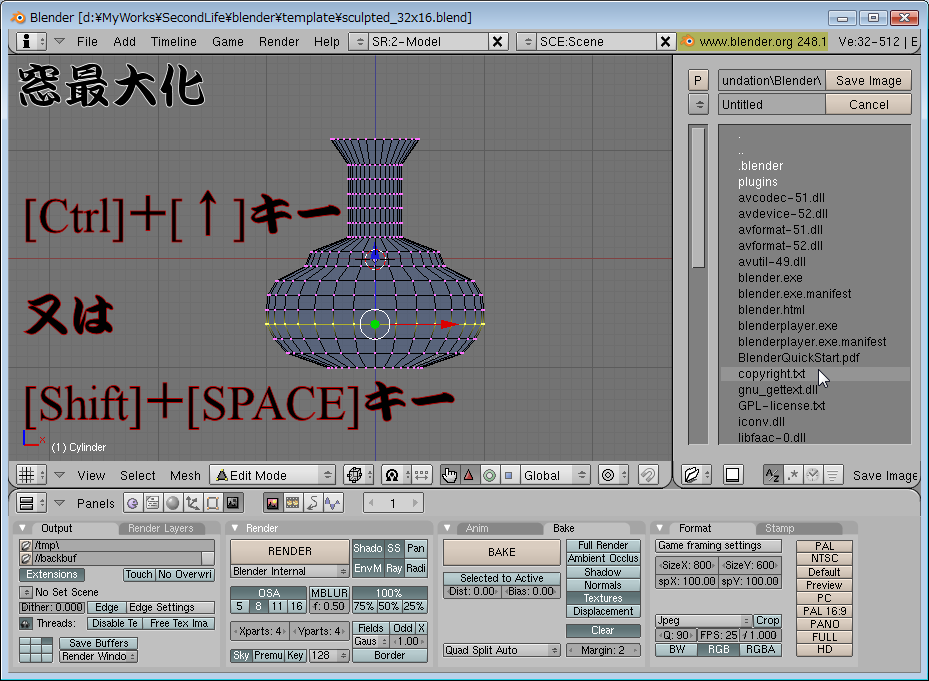The image size is (929, 681).
Task: Cancel the file save dialog
Action: [869, 104]
